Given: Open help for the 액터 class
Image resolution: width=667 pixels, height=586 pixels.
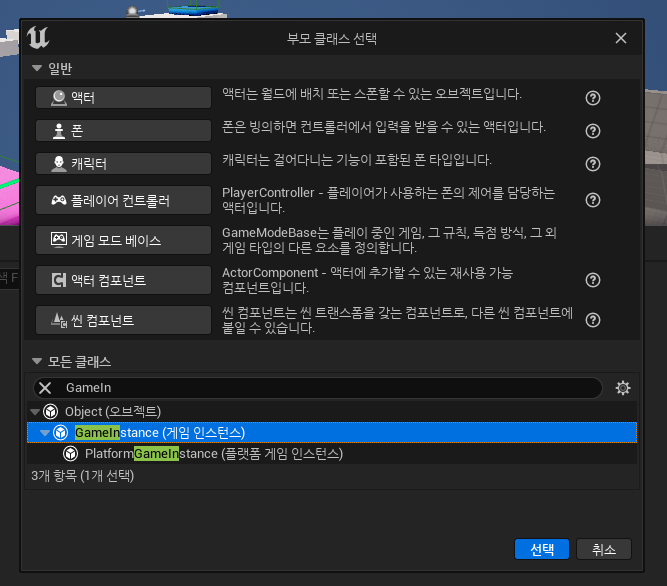Looking at the screenshot, I should [x=593, y=98].
